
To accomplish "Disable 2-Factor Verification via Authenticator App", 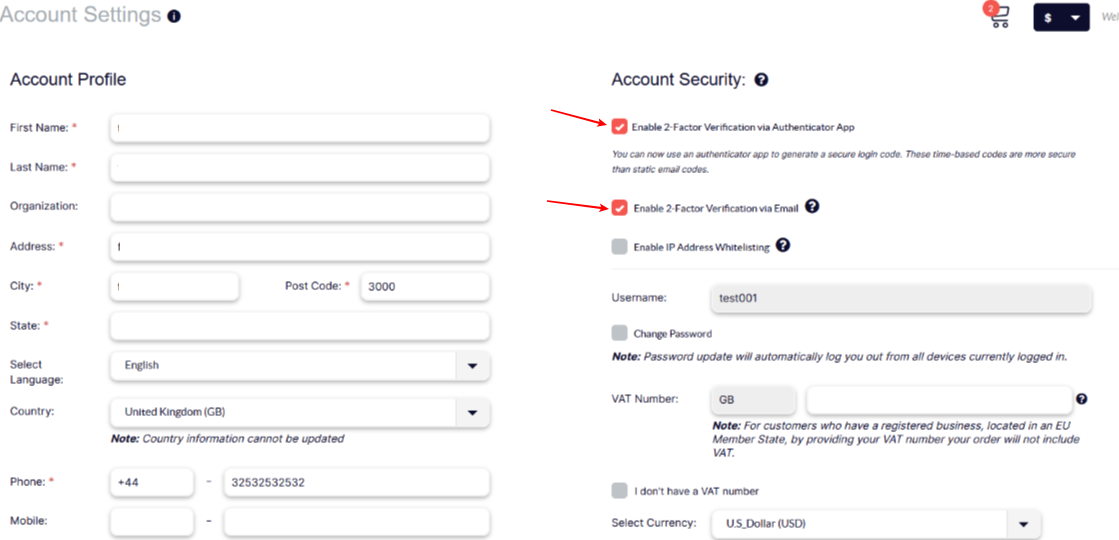I will tap(619, 127).
